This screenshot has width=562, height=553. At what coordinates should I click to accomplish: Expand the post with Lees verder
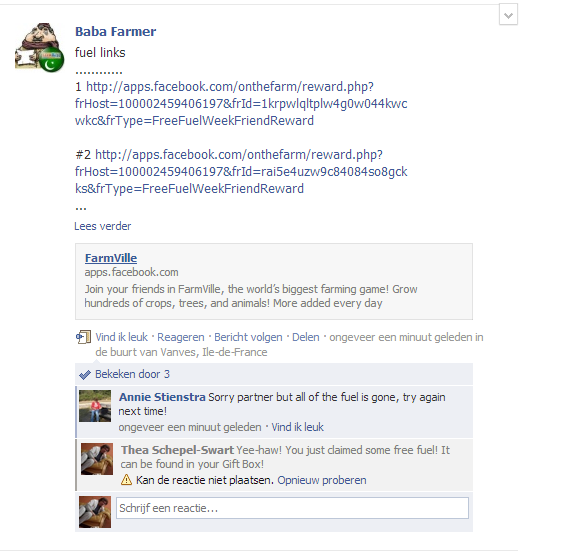[x=103, y=226]
